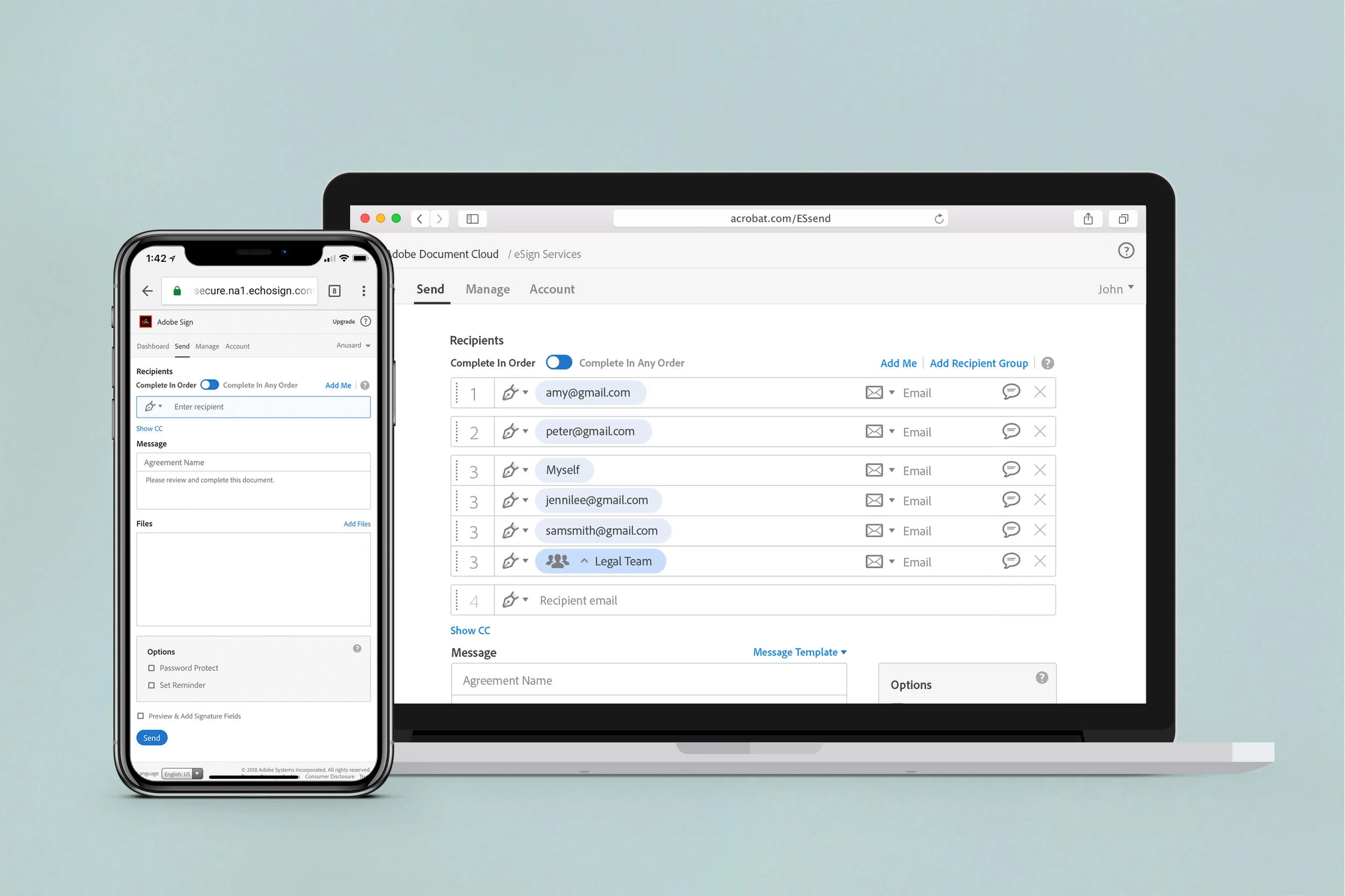Open Manage tab on phone

207,346
